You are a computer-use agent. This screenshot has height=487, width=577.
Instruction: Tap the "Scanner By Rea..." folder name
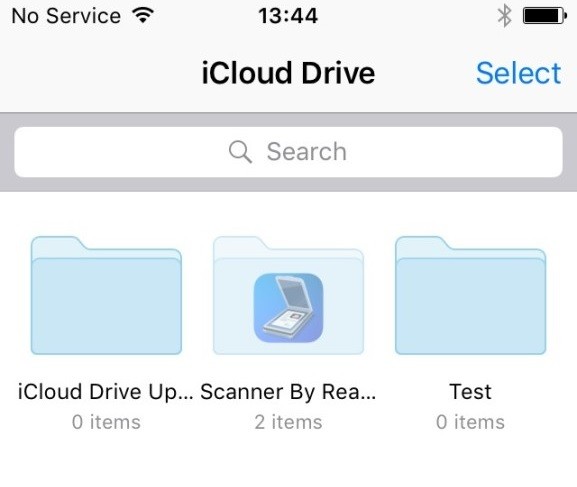click(x=288, y=391)
